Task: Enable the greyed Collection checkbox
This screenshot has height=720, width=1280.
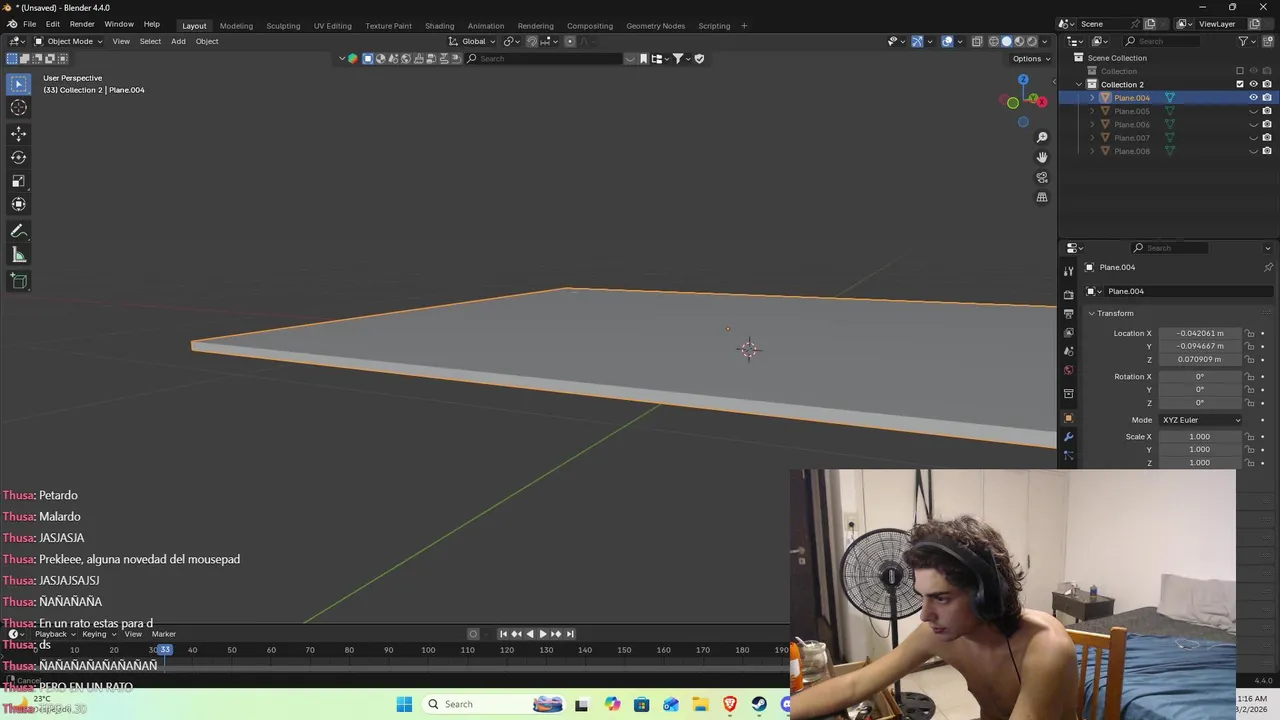Action: pos(1240,71)
